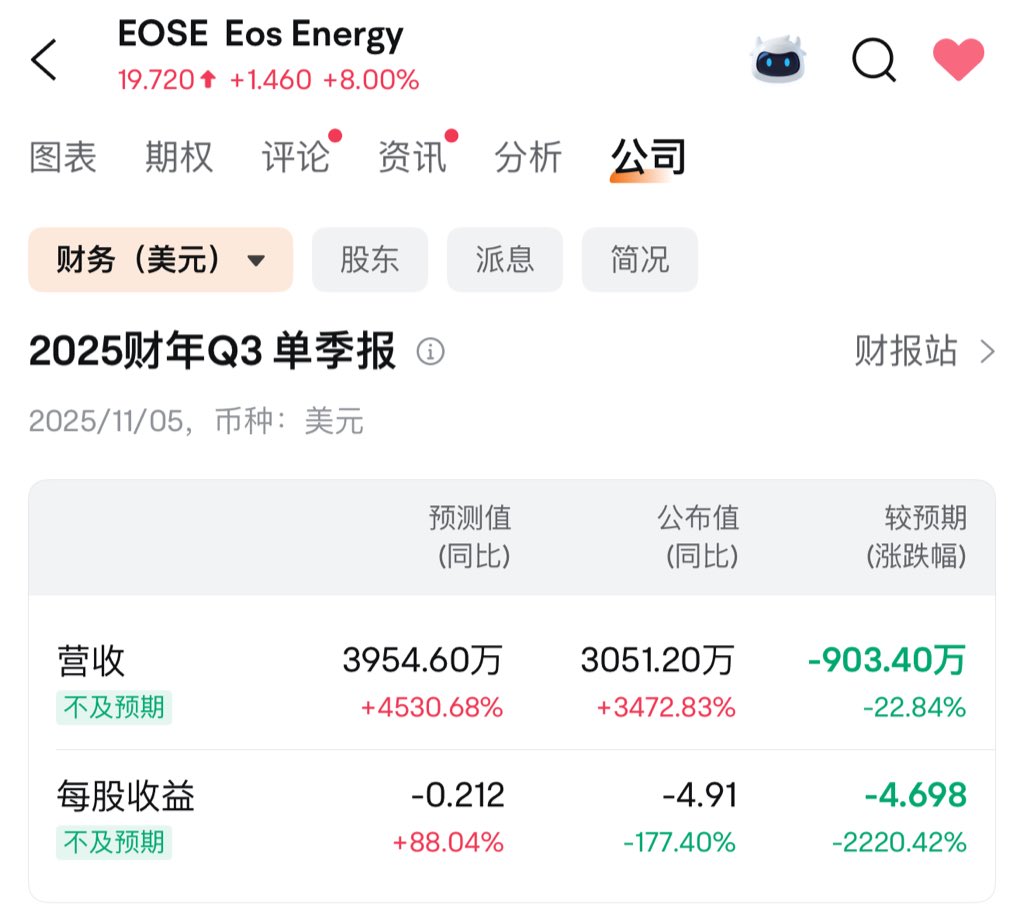Expand the 财务（美元）currency dropdown
1024x921 pixels.
(160, 260)
